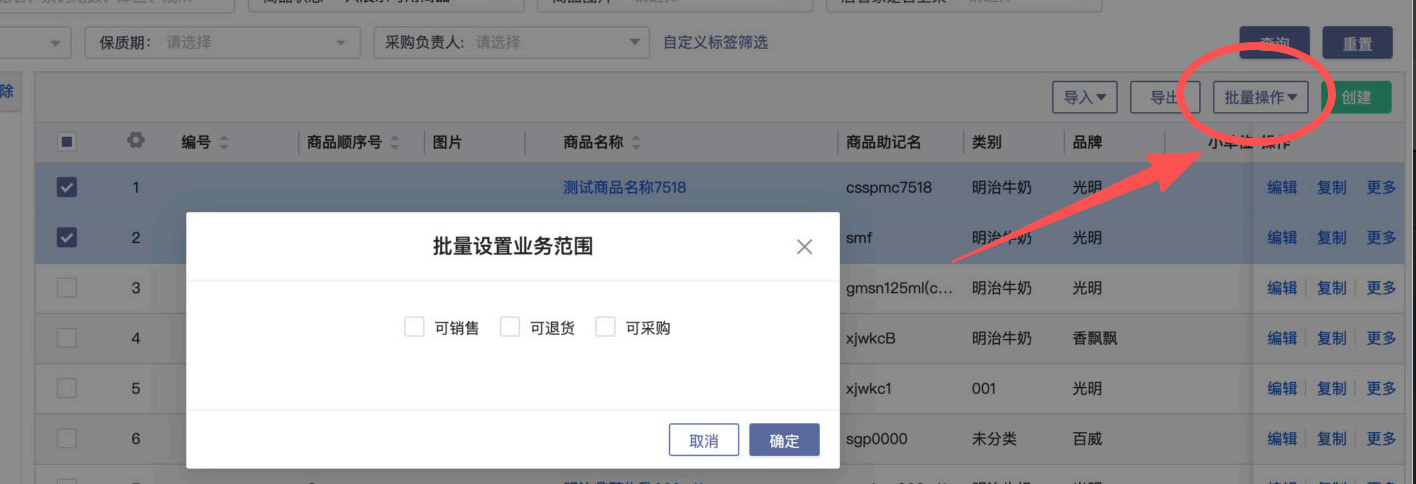The height and width of the screenshot is (484, 1416).
Task: Toggle the select-all header checkbox
Action: (x=66, y=142)
